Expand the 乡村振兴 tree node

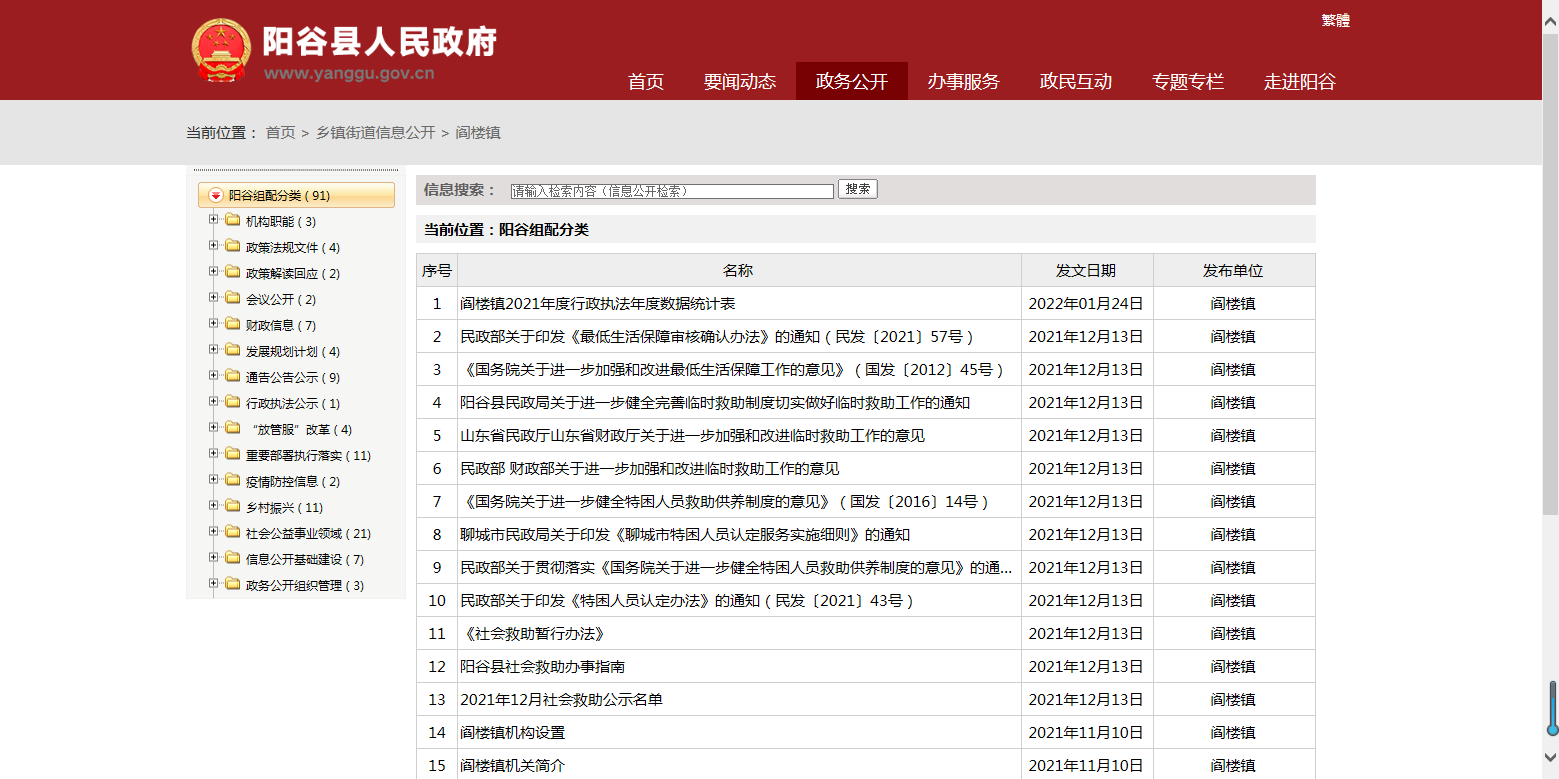coord(213,506)
